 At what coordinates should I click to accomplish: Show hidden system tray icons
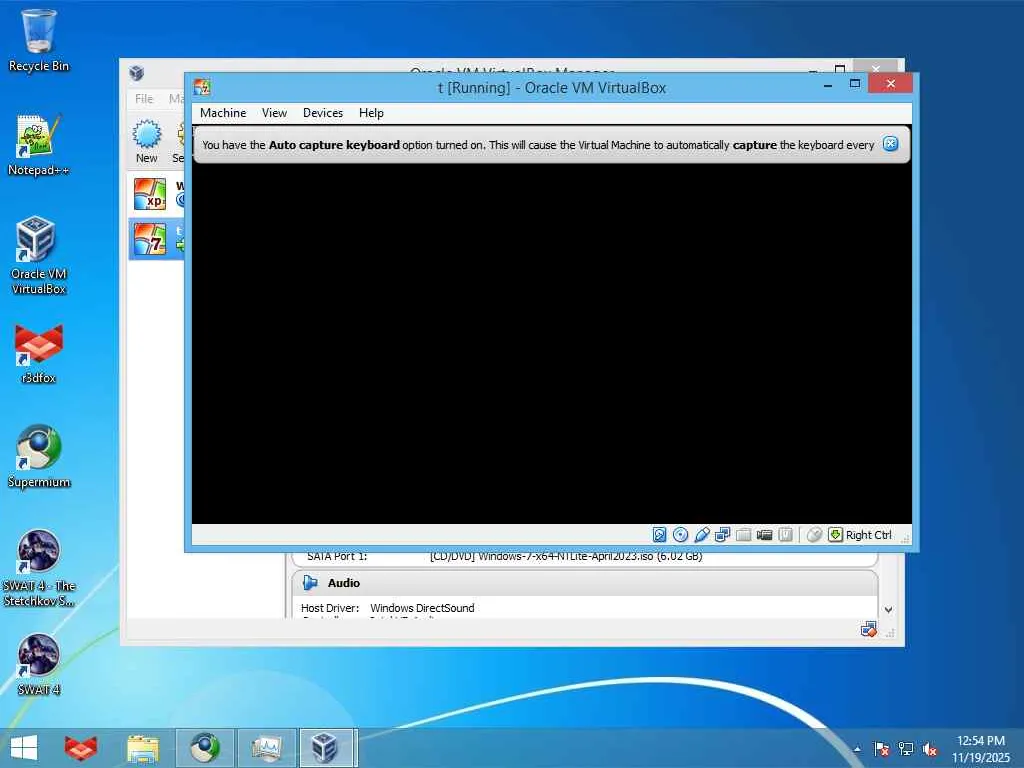point(857,749)
